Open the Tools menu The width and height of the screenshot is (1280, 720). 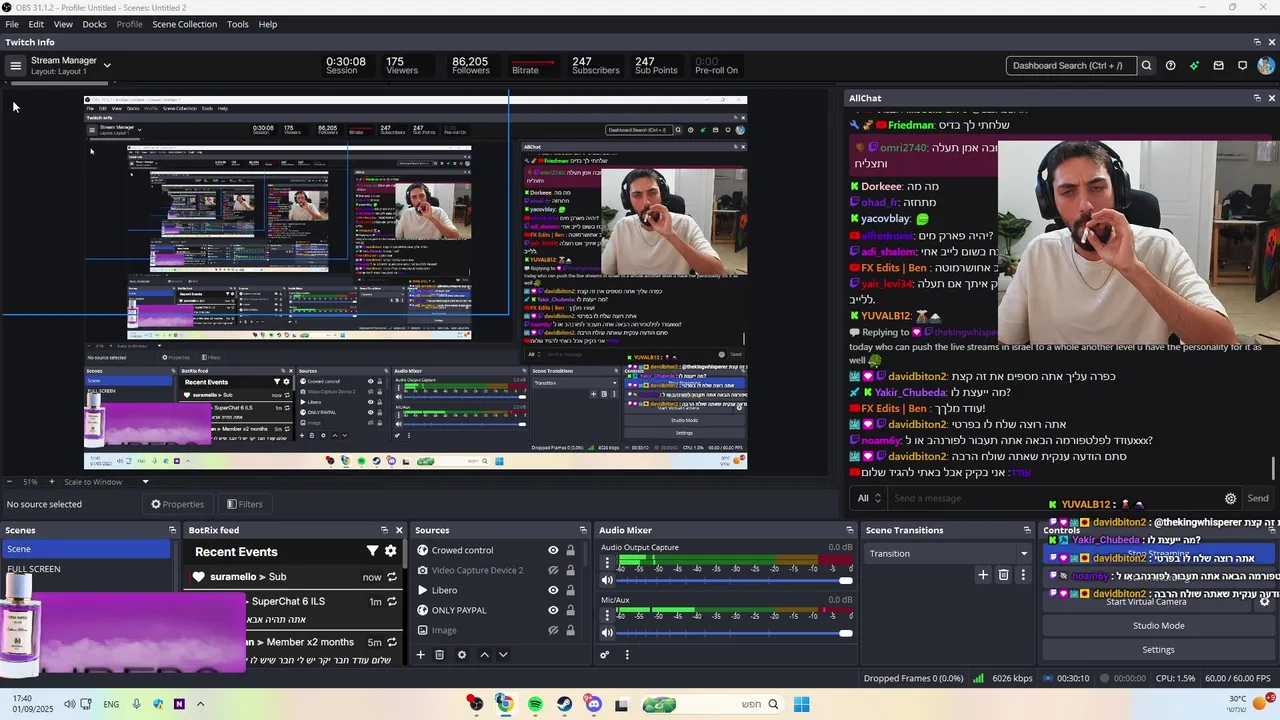[238, 24]
